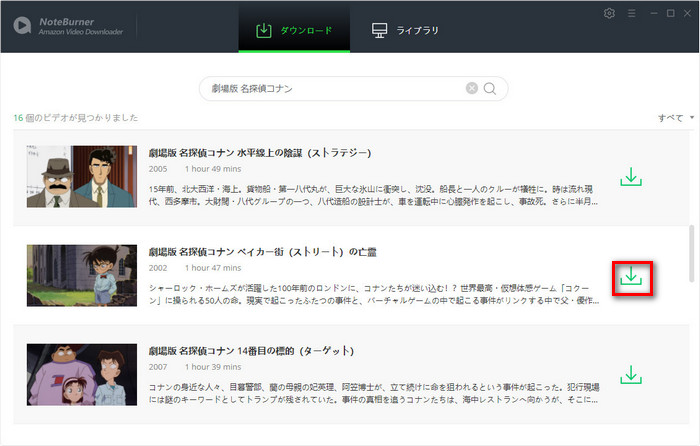The width and height of the screenshot is (700, 446).
Task: Minimize the NoteBurner window
Action: 654,13
